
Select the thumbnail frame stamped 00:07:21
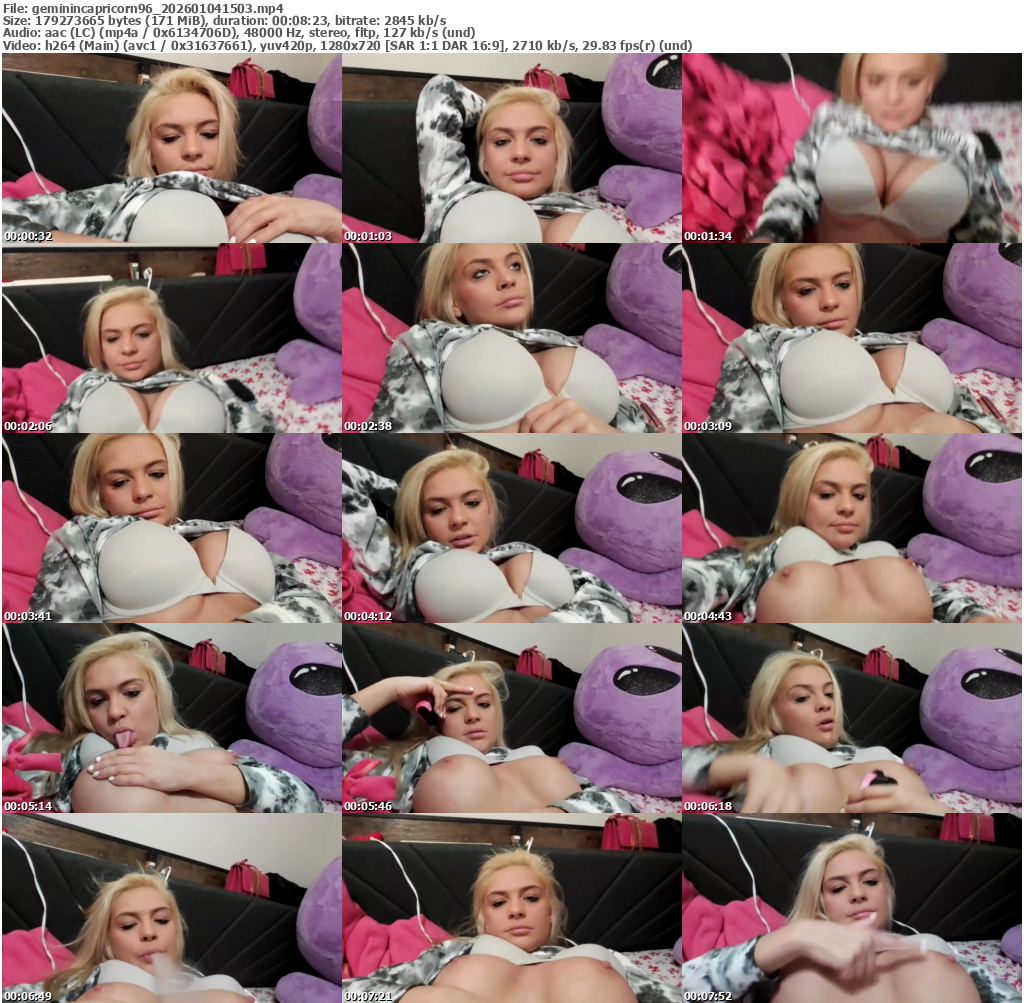[511, 907]
